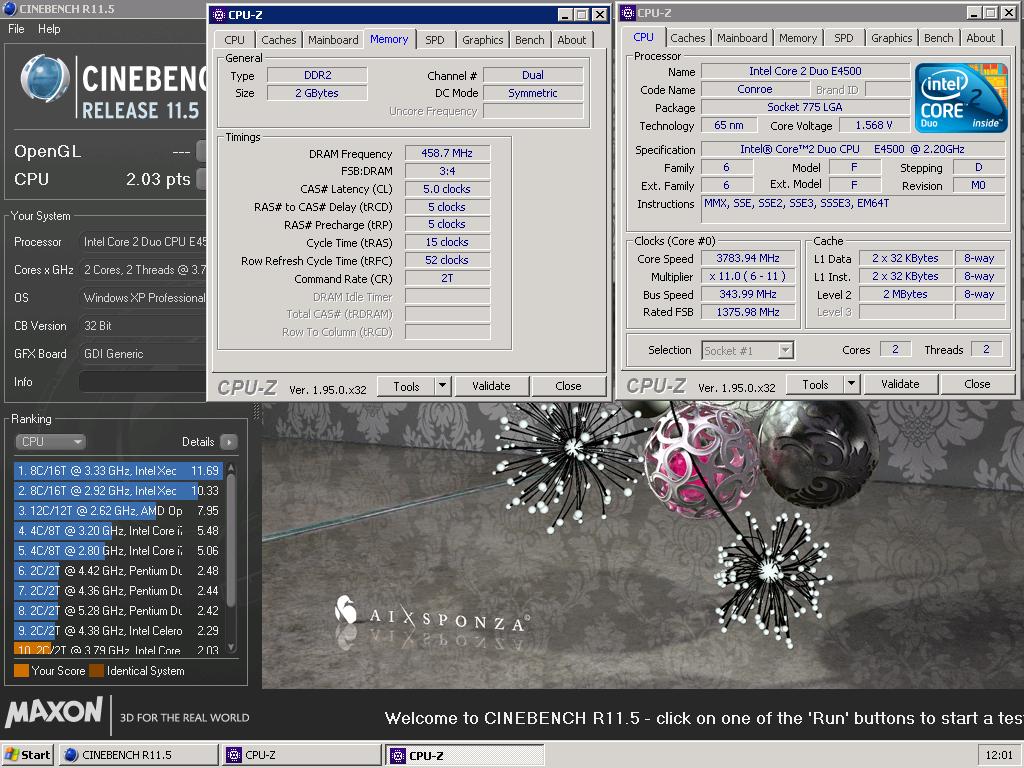Screen dimensions: 1024x768
Task: Click Validate in right CPU-Z window
Action: (x=900, y=384)
